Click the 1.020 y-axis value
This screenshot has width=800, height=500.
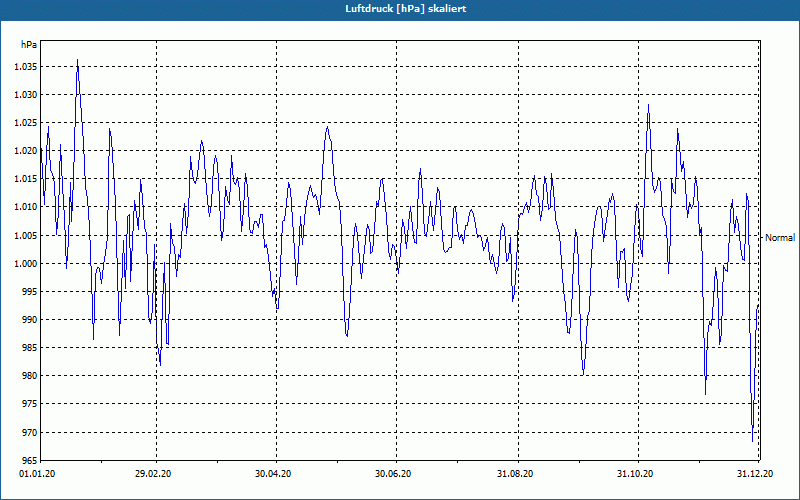(26, 151)
